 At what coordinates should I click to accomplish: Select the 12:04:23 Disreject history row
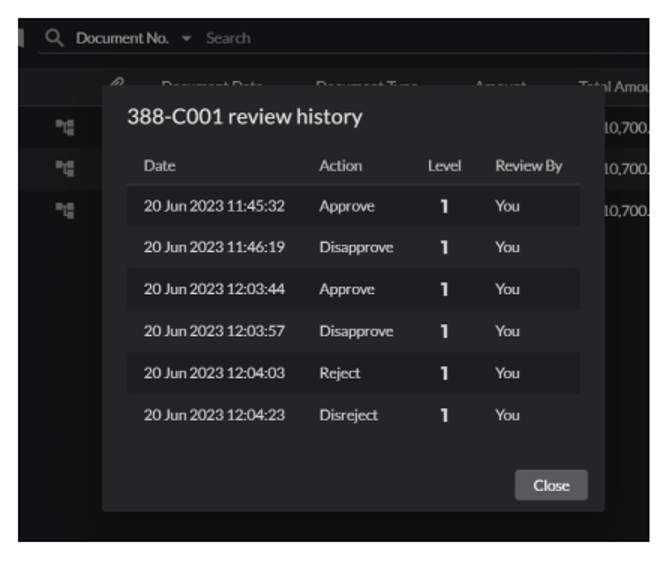click(x=353, y=415)
